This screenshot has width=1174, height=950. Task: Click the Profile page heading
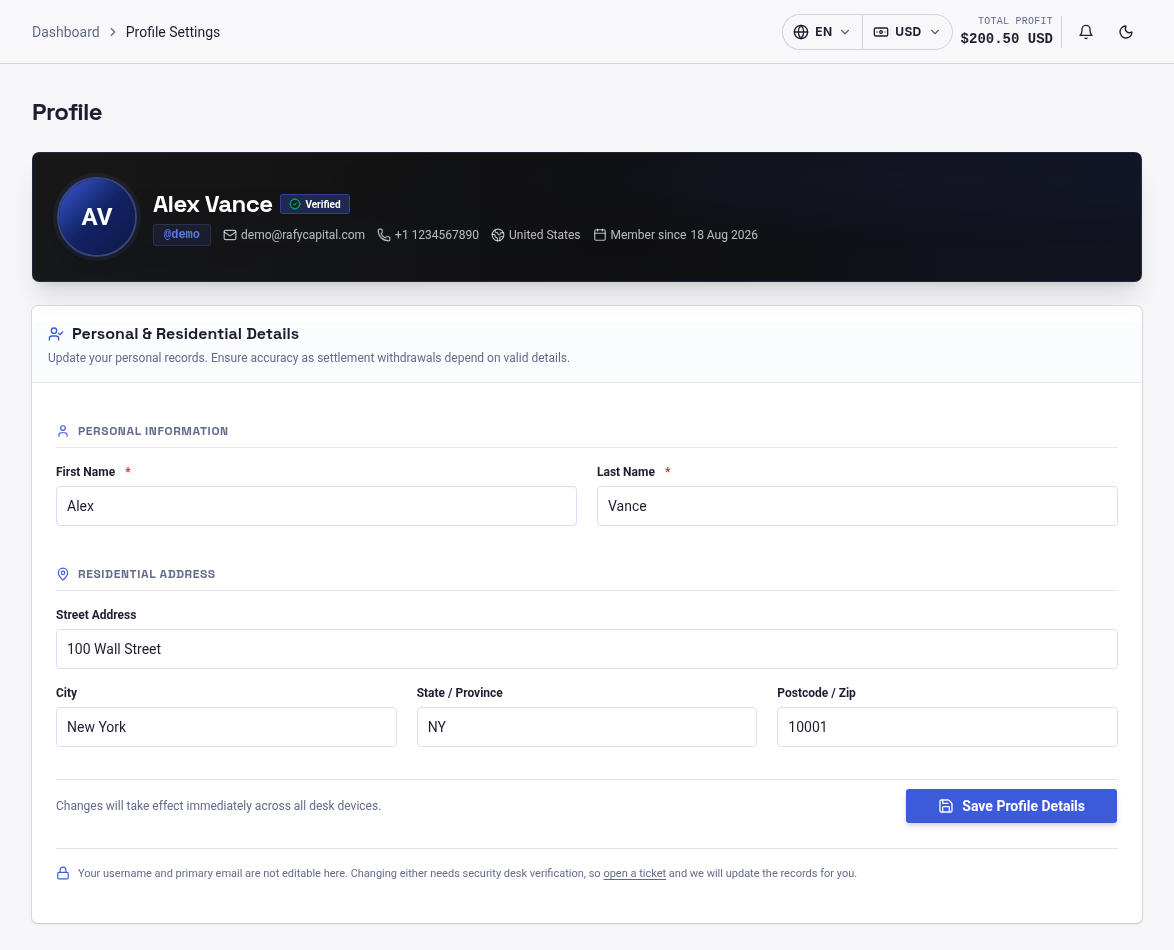[67, 112]
